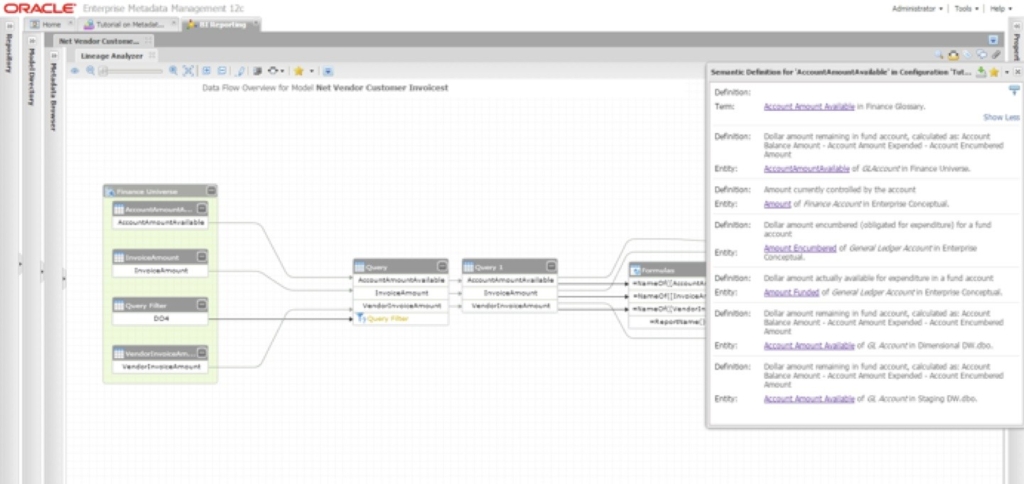1024x484 pixels.
Task: Close the Tutorial on Metadat... tab
Action: [x=174, y=24]
